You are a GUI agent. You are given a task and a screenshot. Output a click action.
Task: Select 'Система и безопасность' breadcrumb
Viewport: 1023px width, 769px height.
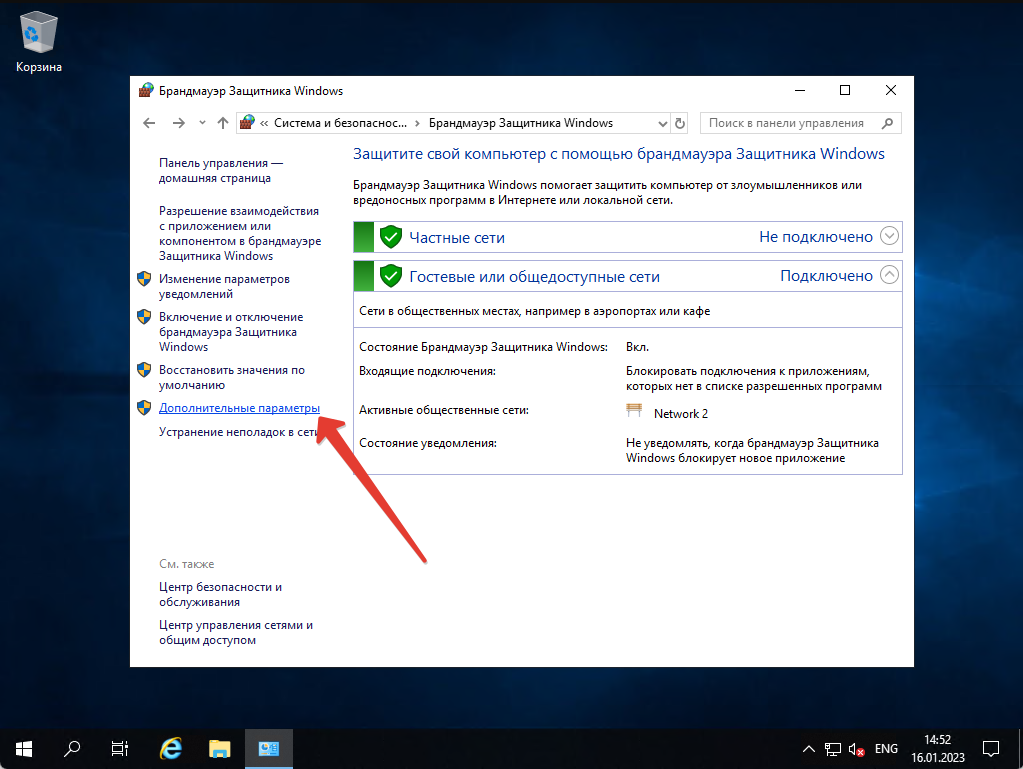pyautogui.click(x=340, y=123)
